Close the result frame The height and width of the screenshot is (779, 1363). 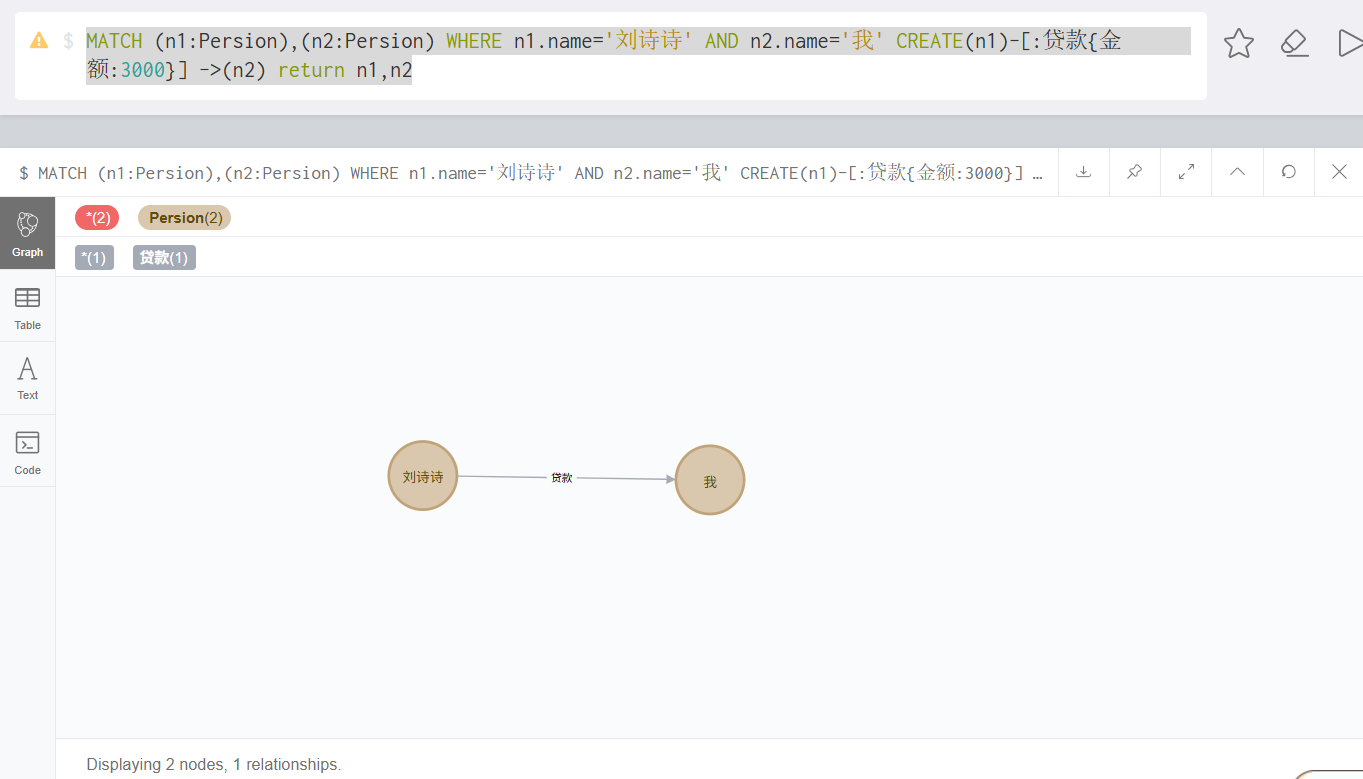1339,172
